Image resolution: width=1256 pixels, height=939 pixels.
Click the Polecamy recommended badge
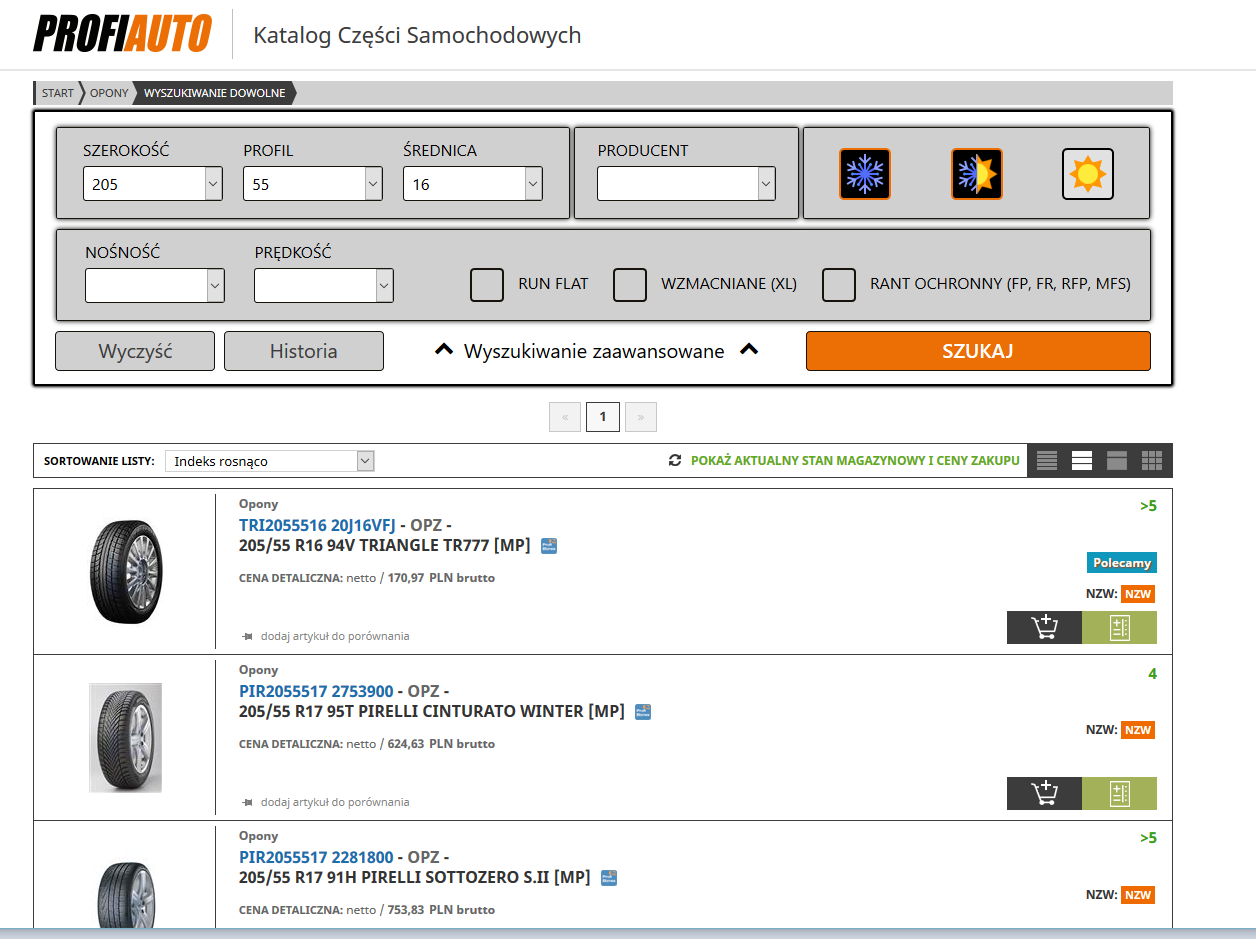1122,563
